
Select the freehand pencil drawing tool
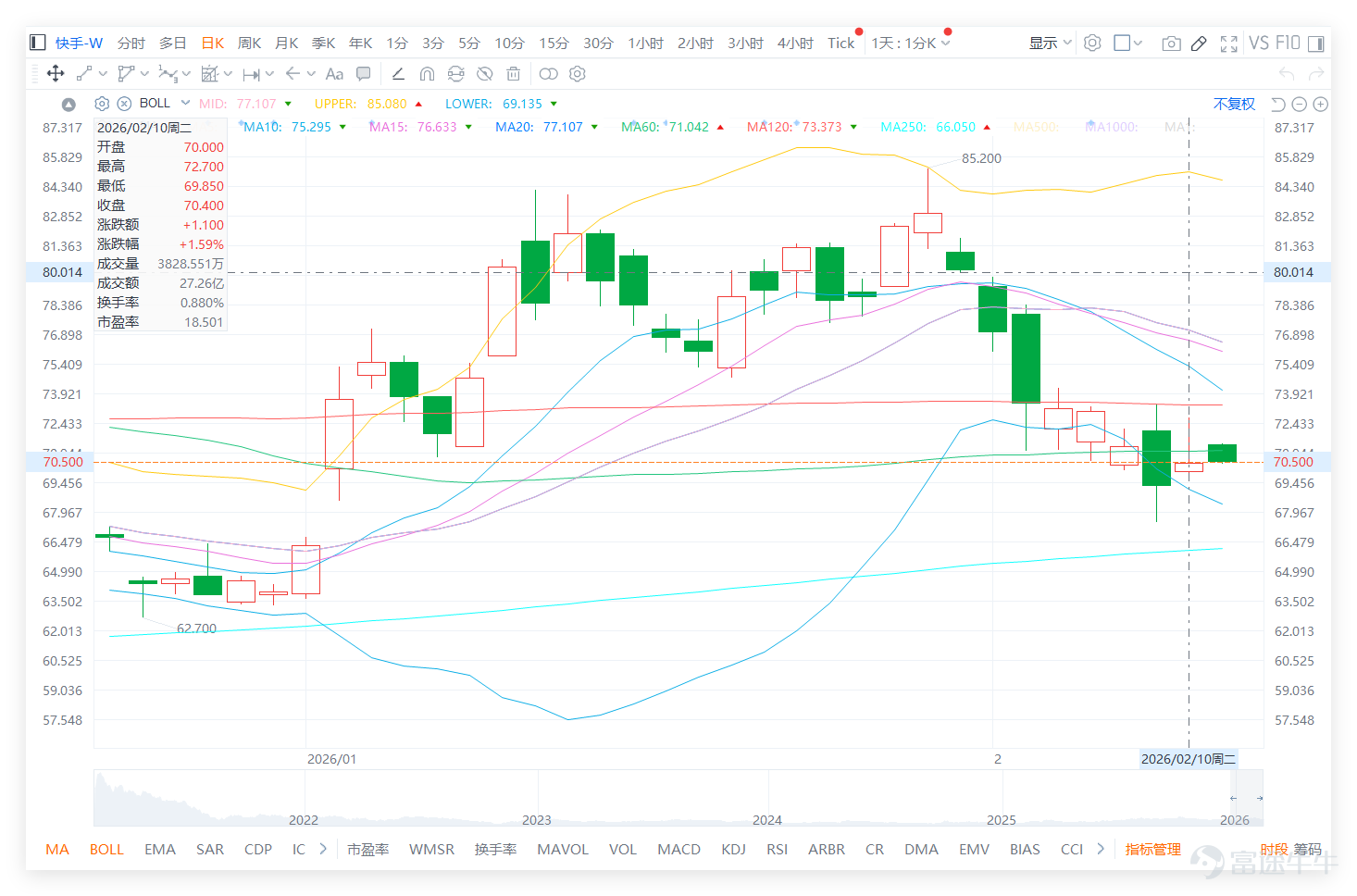(x=398, y=74)
